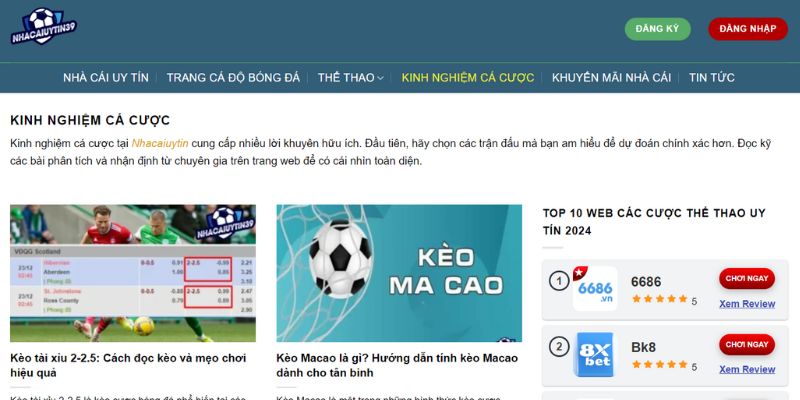The height and width of the screenshot is (400, 800).
Task: Click Chơi Ngay button for 6686
Action: (x=747, y=279)
